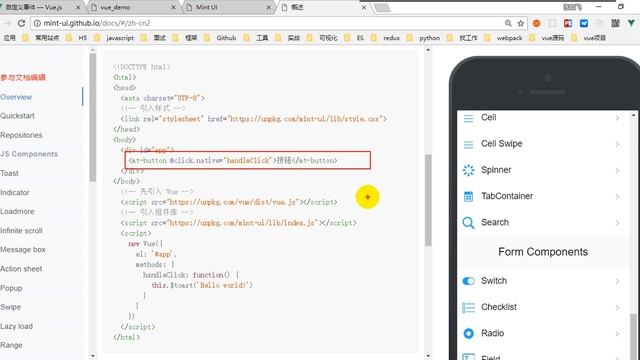Open the Message box component docs
Viewport: 640px width, 360px height.
click(x=23, y=250)
